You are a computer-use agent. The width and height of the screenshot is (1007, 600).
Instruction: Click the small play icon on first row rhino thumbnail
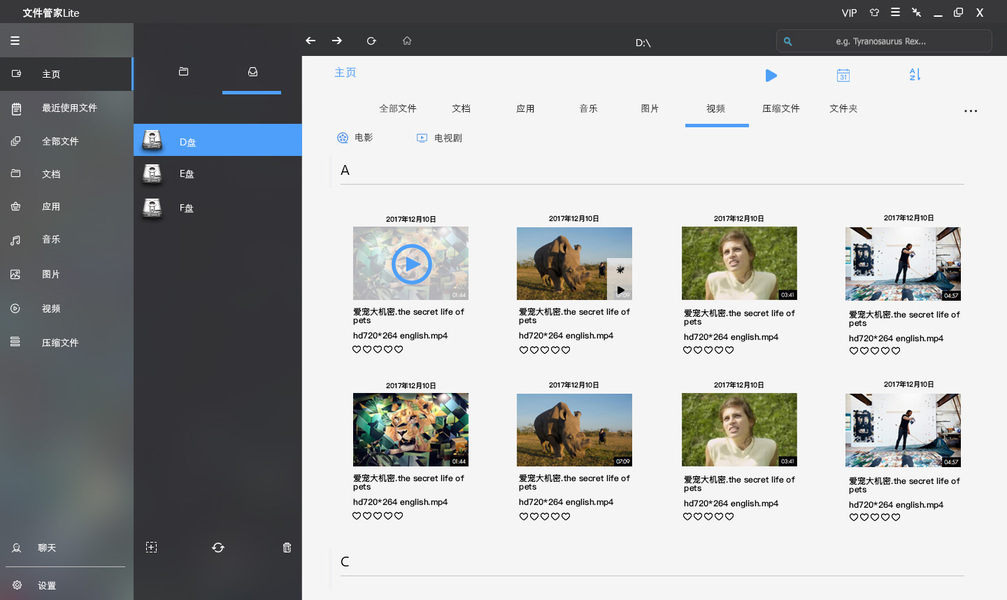point(620,290)
